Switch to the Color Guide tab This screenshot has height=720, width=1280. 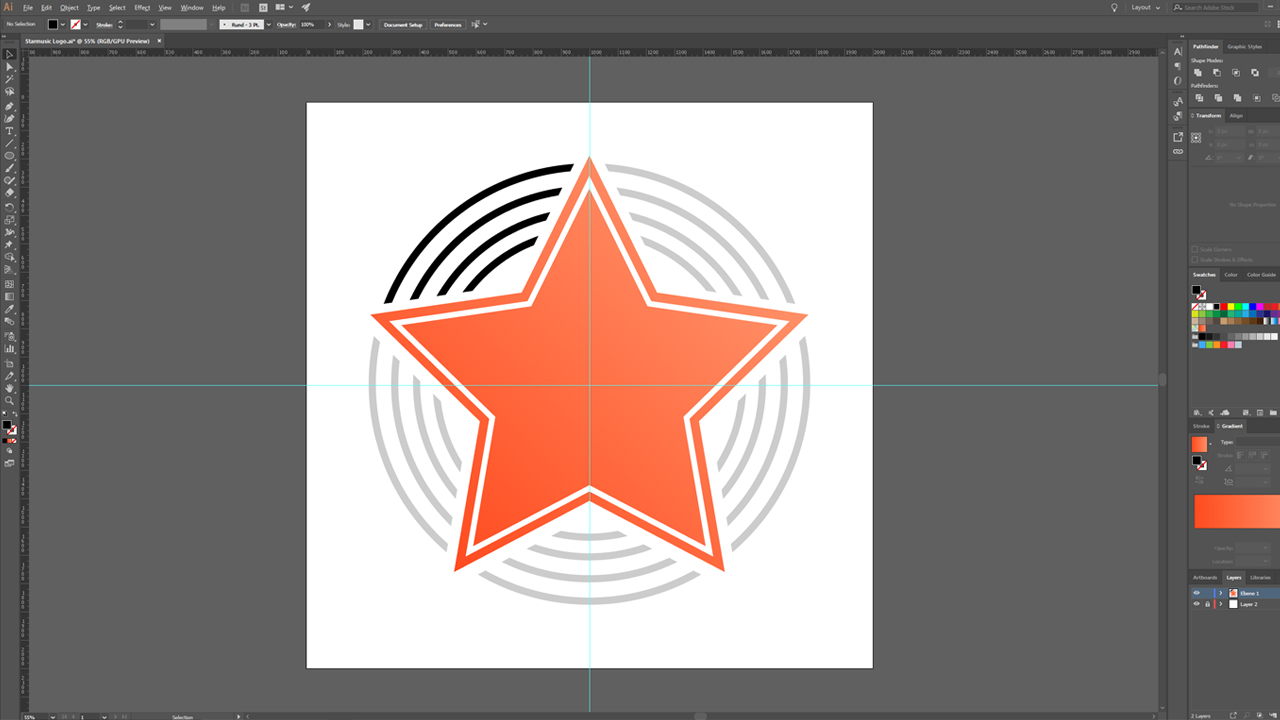point(1261,275)
